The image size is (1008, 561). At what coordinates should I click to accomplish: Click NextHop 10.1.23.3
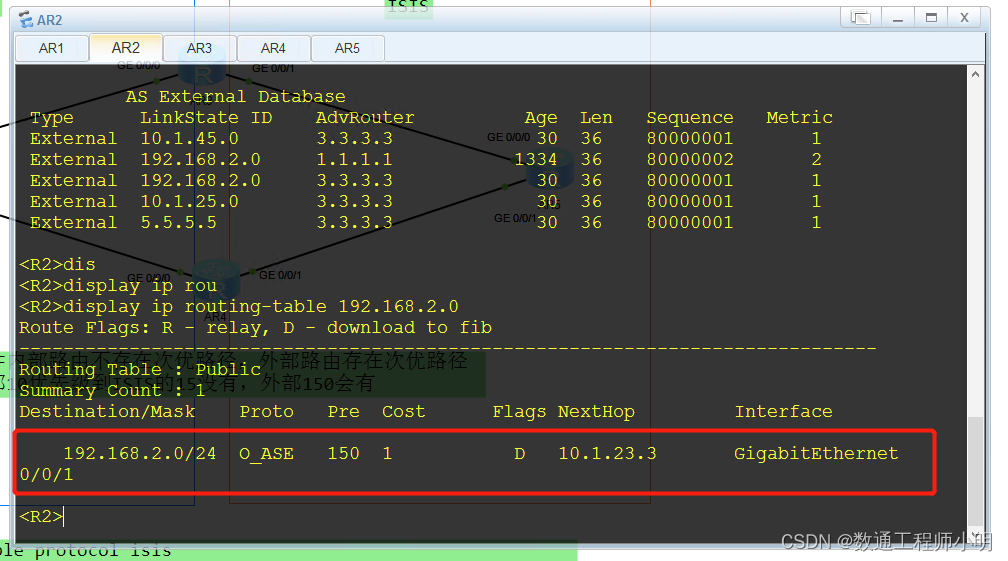(x=607, y=454)
